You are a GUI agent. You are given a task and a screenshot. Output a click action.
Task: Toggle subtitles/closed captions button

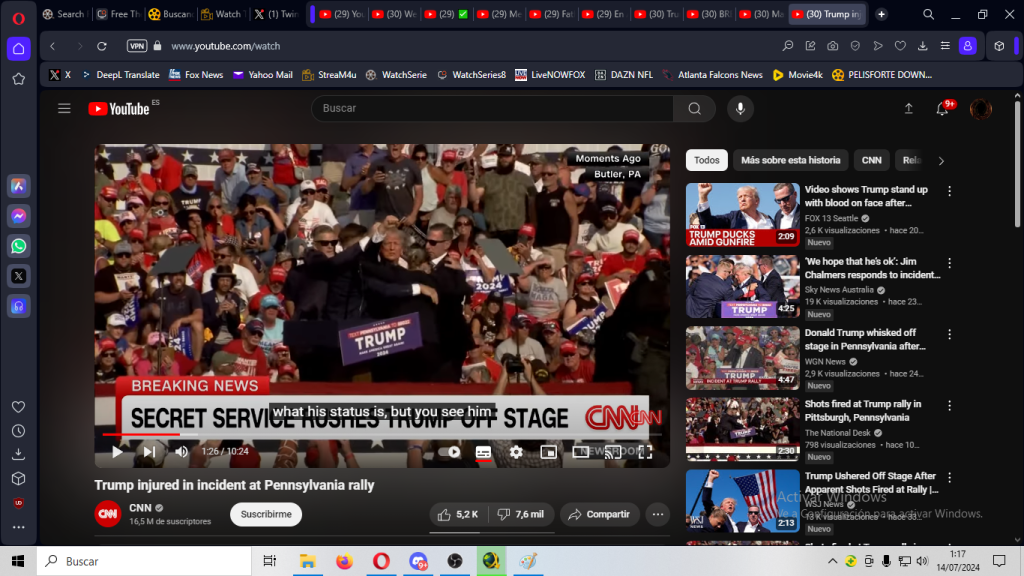coord(483,452)
